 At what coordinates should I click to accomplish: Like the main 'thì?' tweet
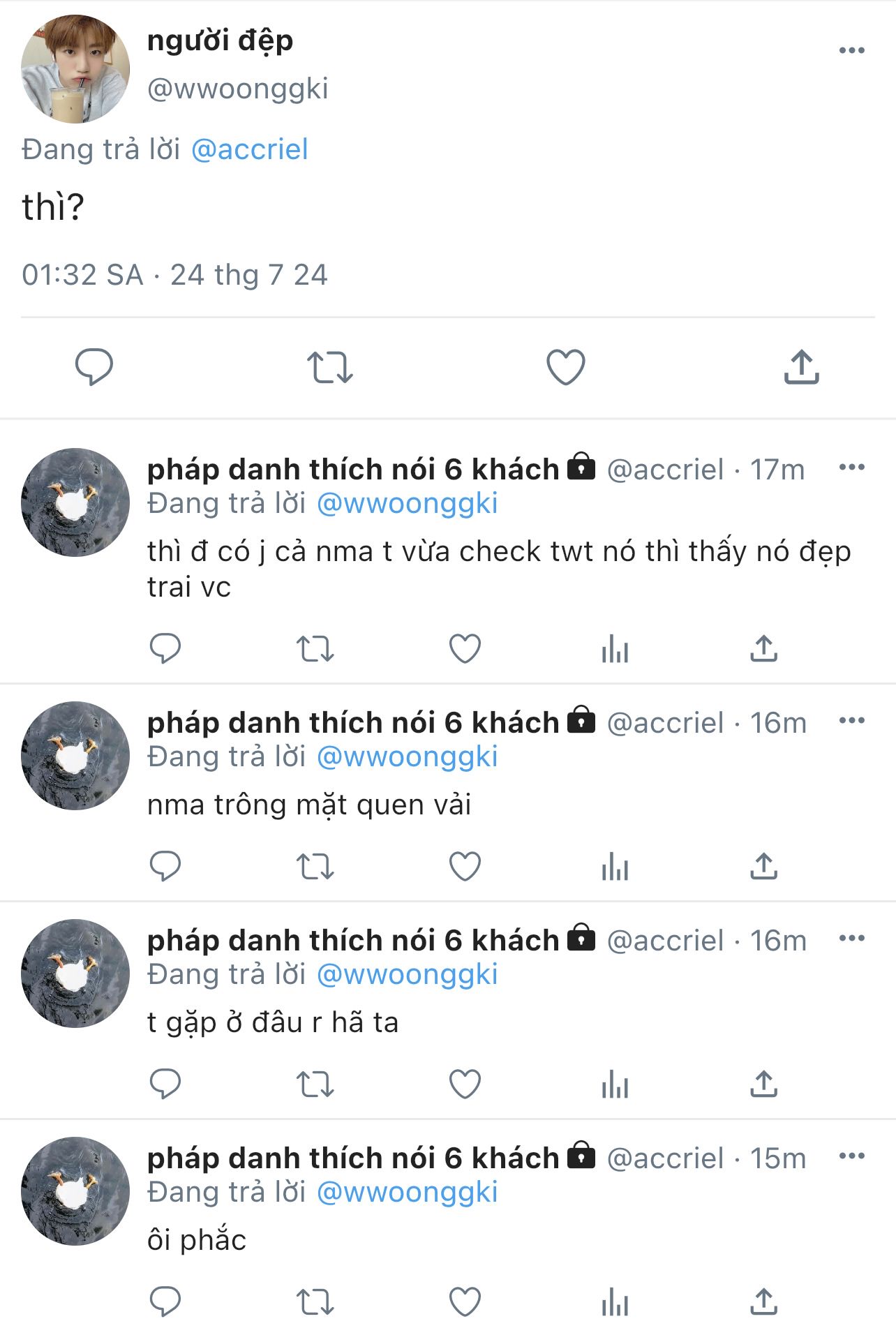tap(565, 367)
